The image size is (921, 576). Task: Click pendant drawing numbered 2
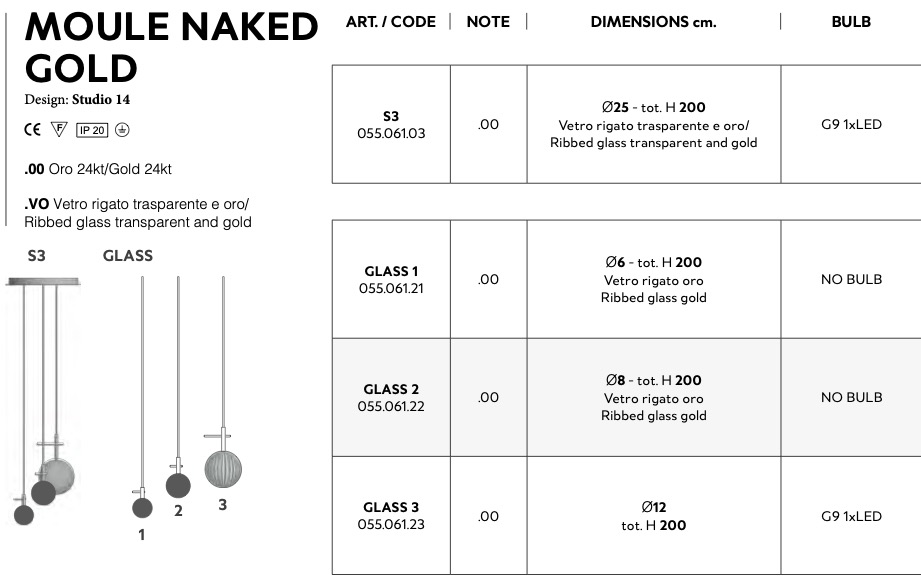tap(178, 484)
